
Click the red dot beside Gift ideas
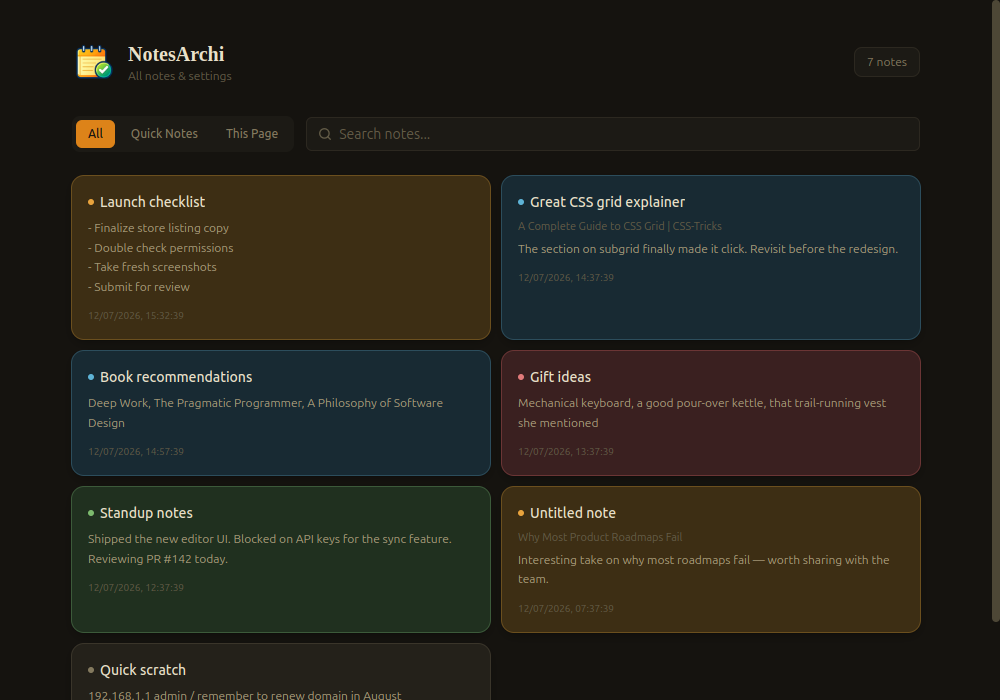[x=521, y=377]
